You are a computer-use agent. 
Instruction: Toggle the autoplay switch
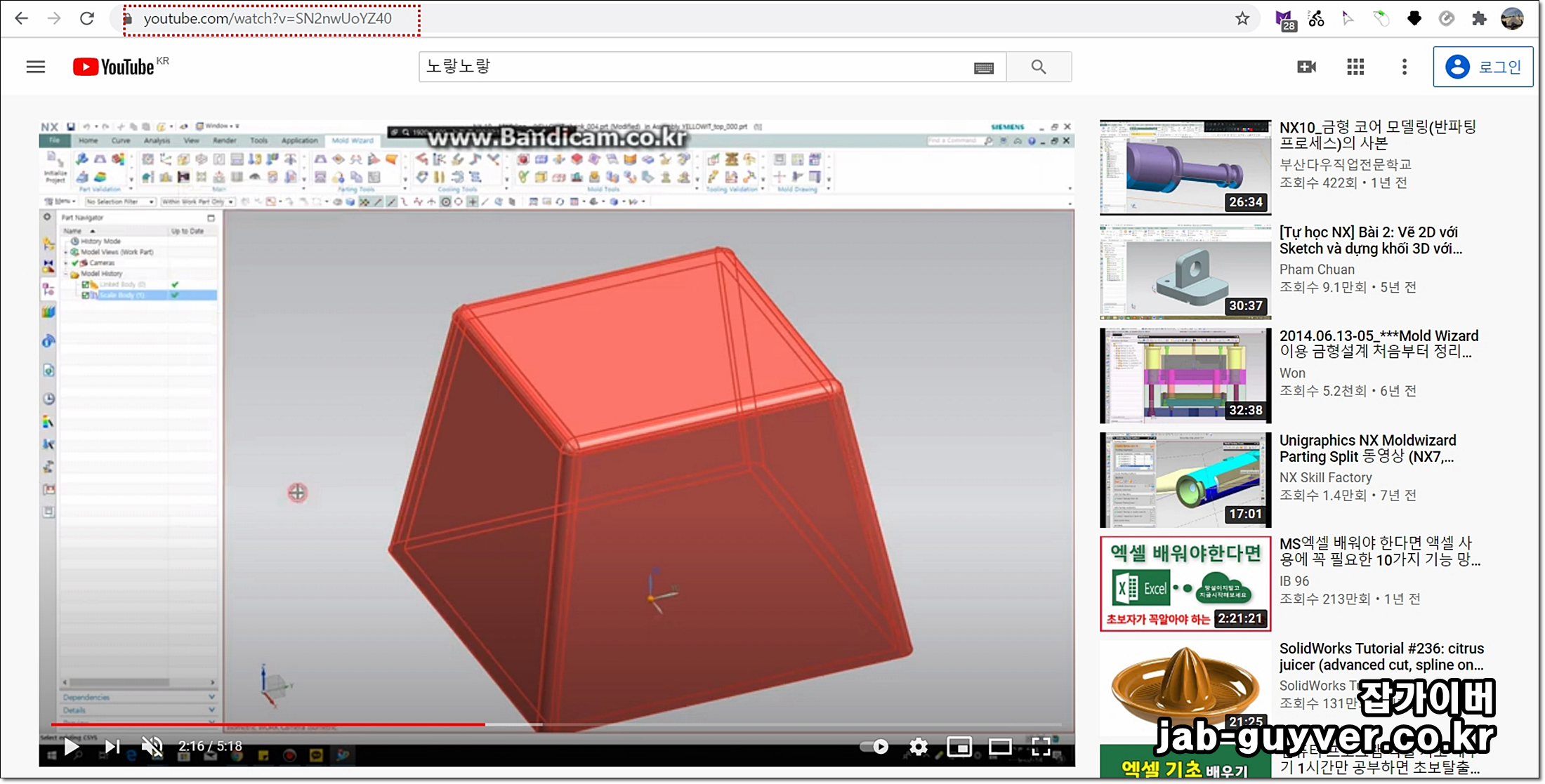point(875,747)
